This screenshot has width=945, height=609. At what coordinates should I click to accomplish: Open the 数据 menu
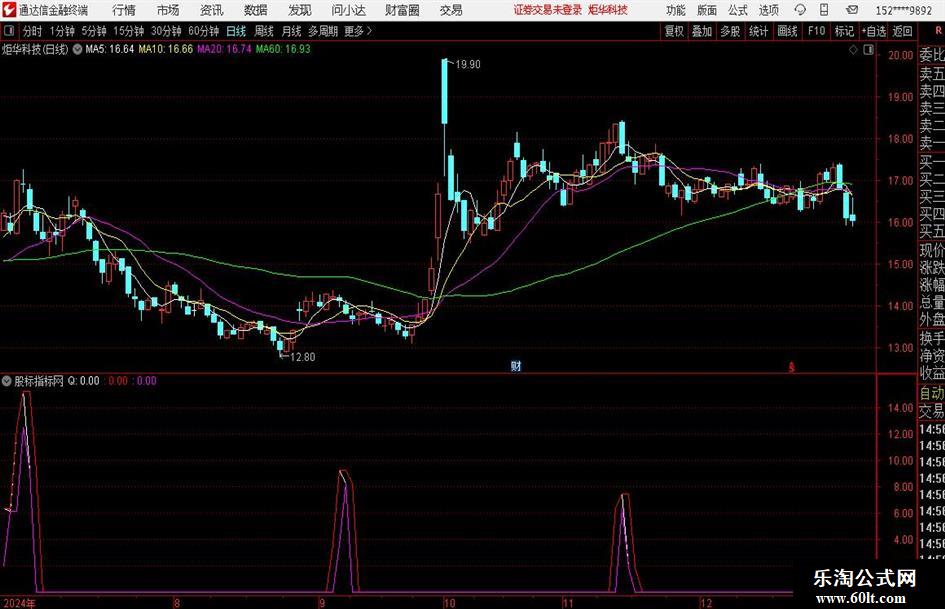click(256, 10)
